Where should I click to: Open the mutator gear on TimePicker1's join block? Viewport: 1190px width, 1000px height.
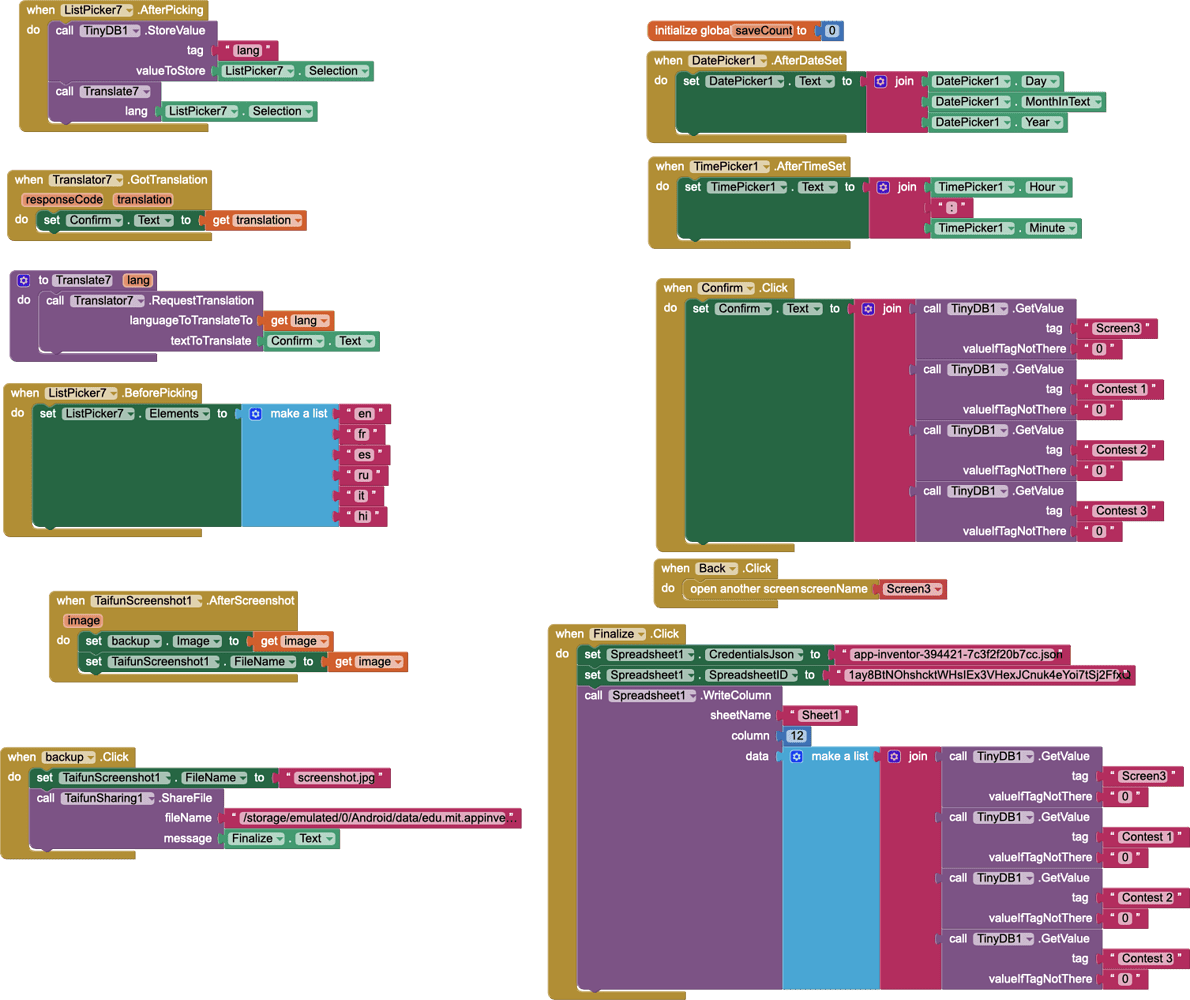[x=882, y=187]
